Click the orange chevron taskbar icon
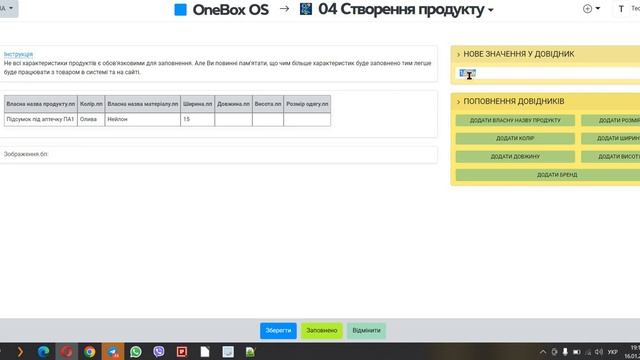 pos(20,351)
